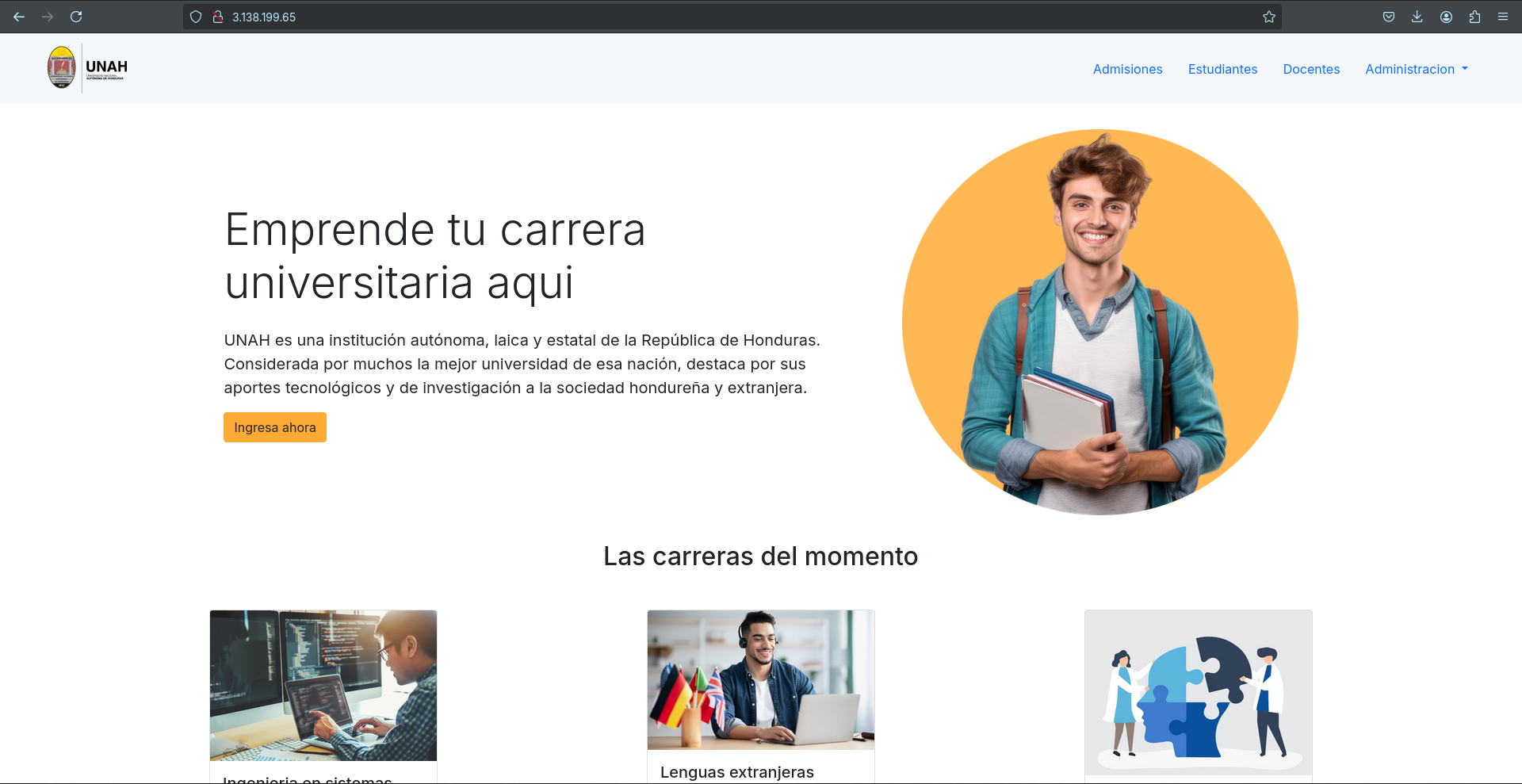This screenshot has height=784, width=1522.
Task: Open the Docentes nav link
Action: coord(1311,69)
